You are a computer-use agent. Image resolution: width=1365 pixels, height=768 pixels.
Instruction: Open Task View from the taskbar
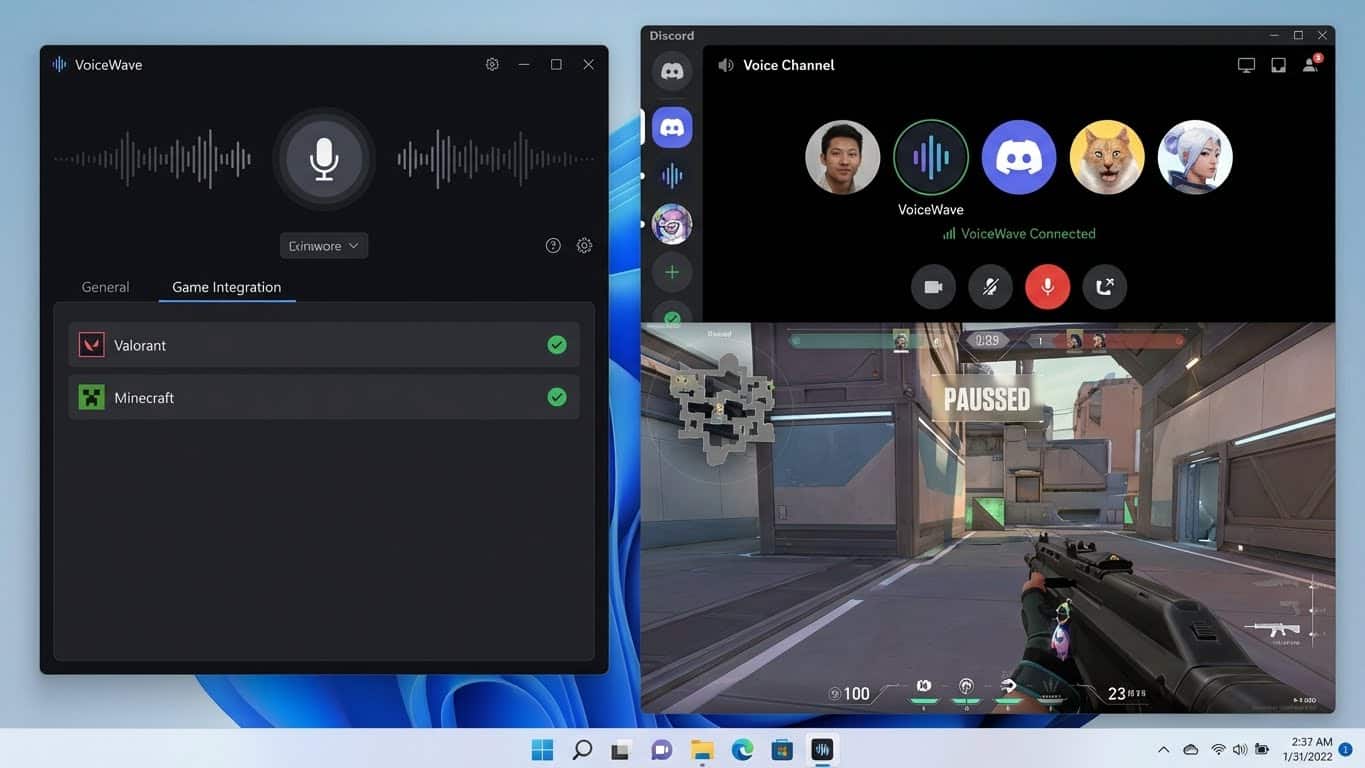pyautogui.click(x=621, y=749)
